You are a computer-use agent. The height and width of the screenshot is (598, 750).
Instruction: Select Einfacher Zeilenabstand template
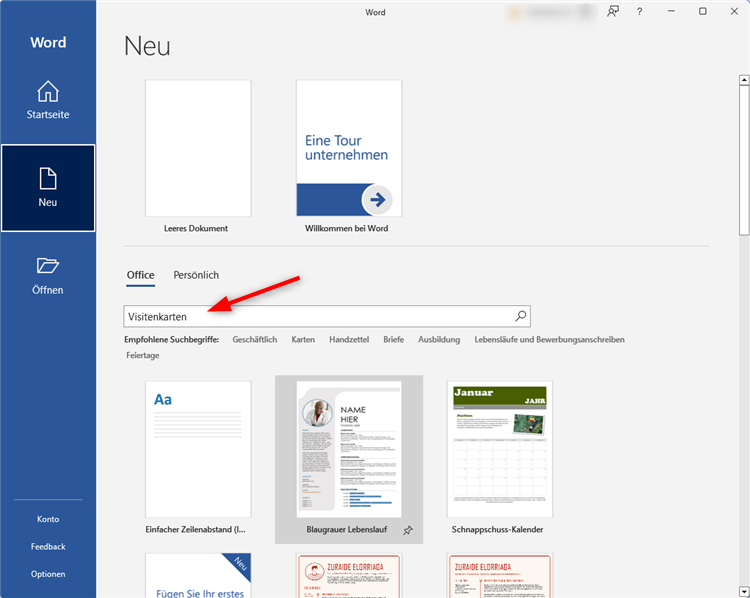tap(198, 449)
